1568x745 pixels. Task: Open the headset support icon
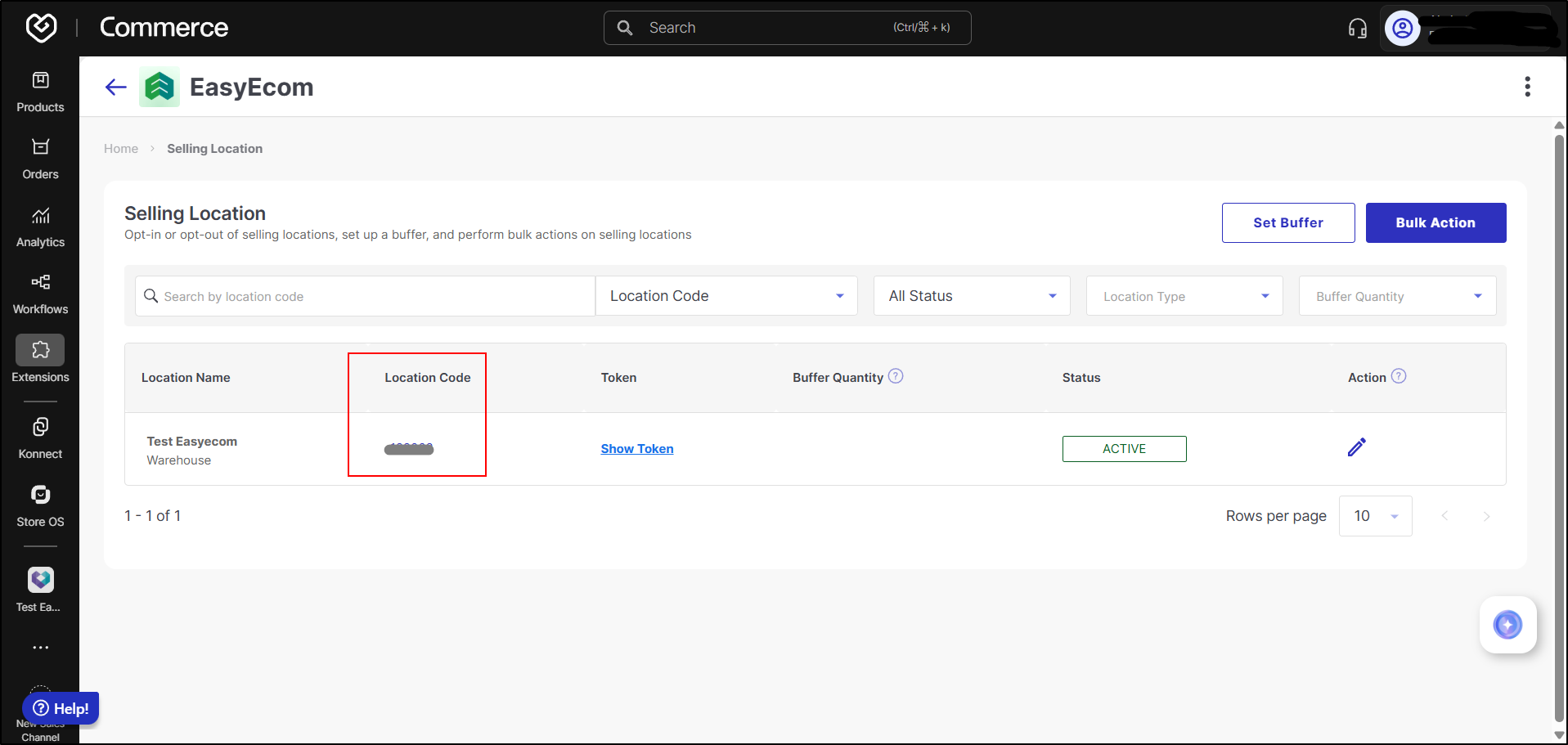pyautogui.click(x=1357, y=29)
